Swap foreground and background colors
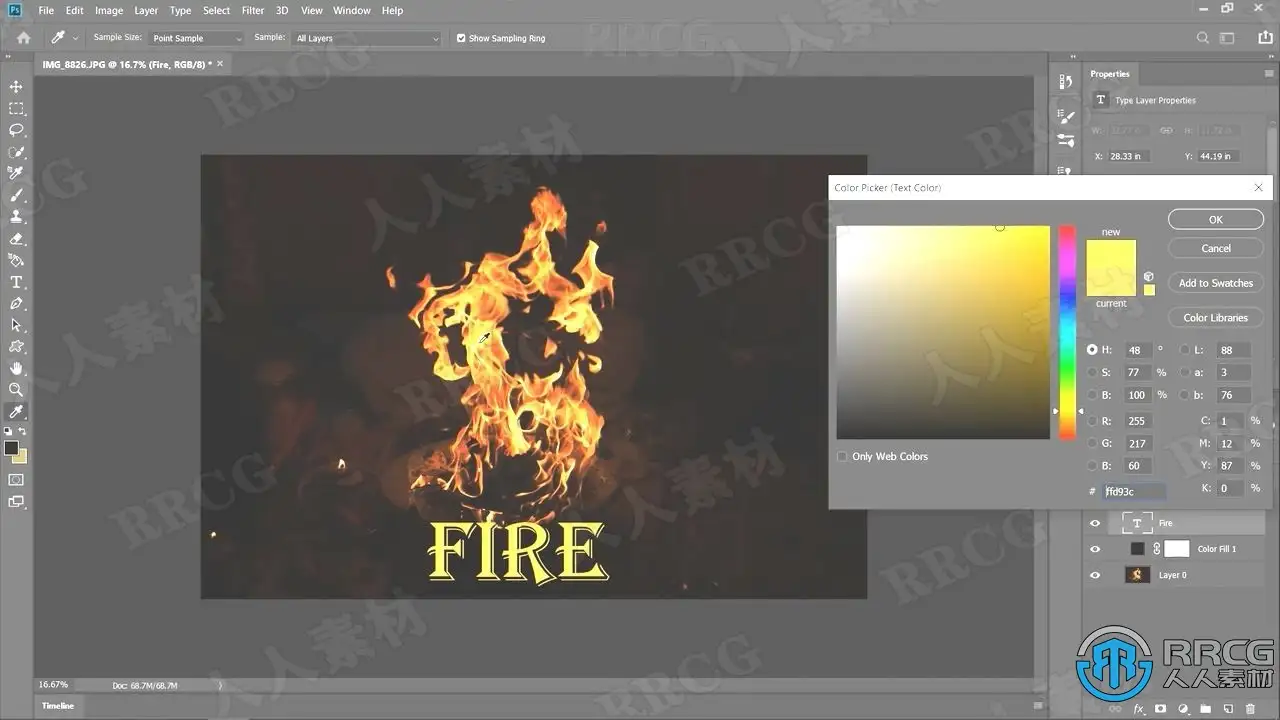 23,431
